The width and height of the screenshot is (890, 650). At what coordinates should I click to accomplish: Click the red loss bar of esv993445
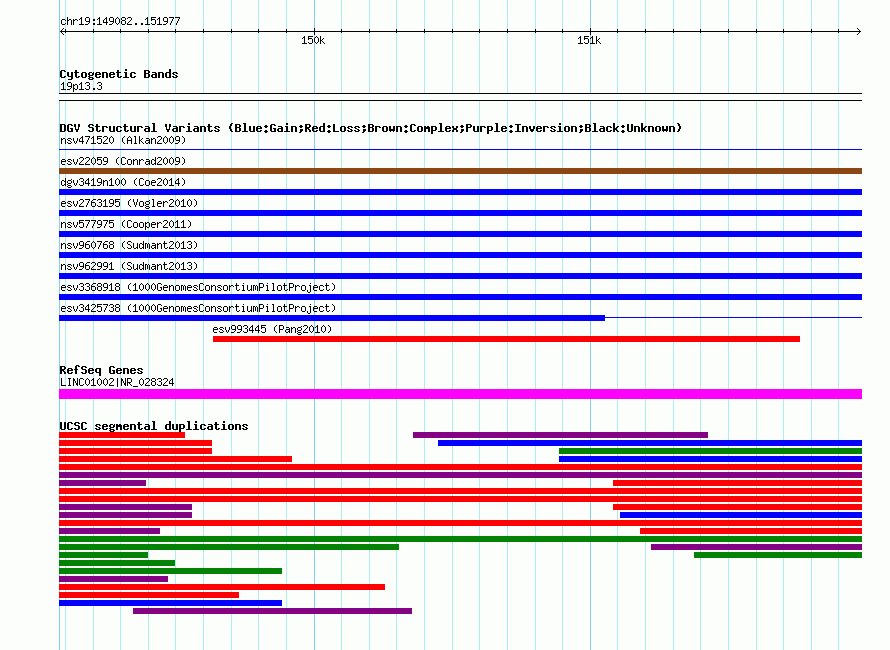pyautogui.click(x=506, y=339)
